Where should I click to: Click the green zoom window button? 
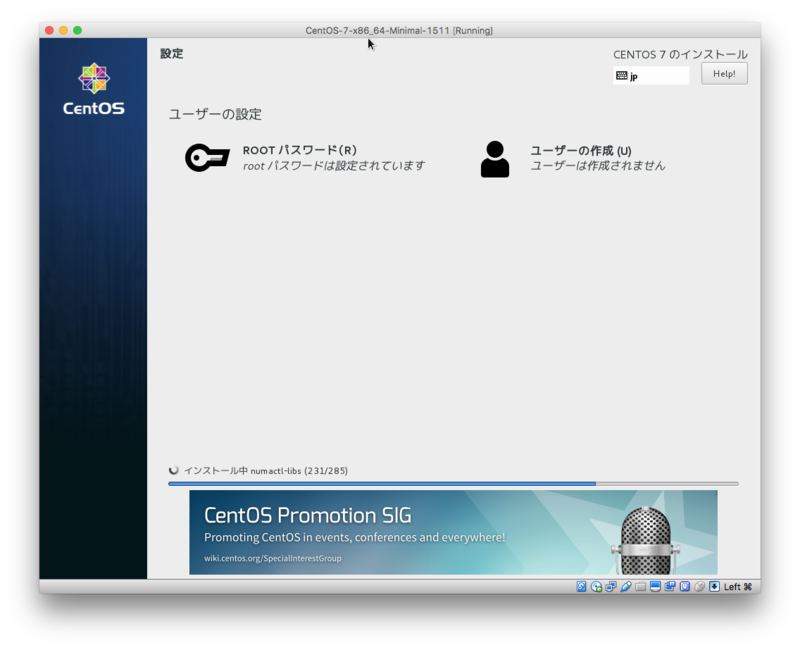coord(78,30)
